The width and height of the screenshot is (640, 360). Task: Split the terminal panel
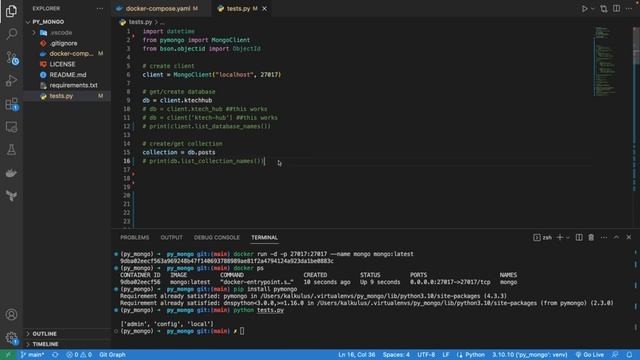(x=579, y=238)
